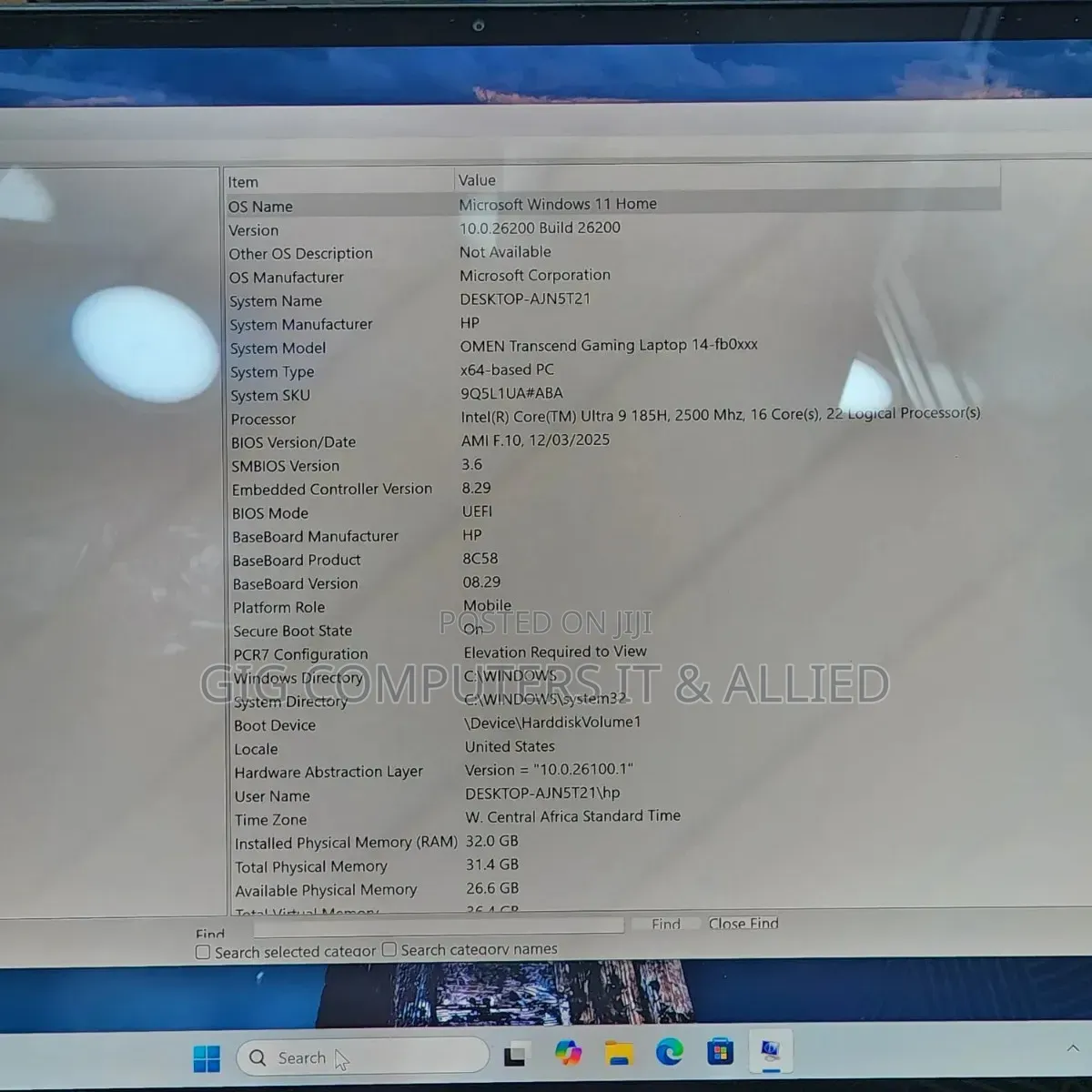Select the BIOS Mode row
The image size is (1092, 1092).
coord(613,511)
